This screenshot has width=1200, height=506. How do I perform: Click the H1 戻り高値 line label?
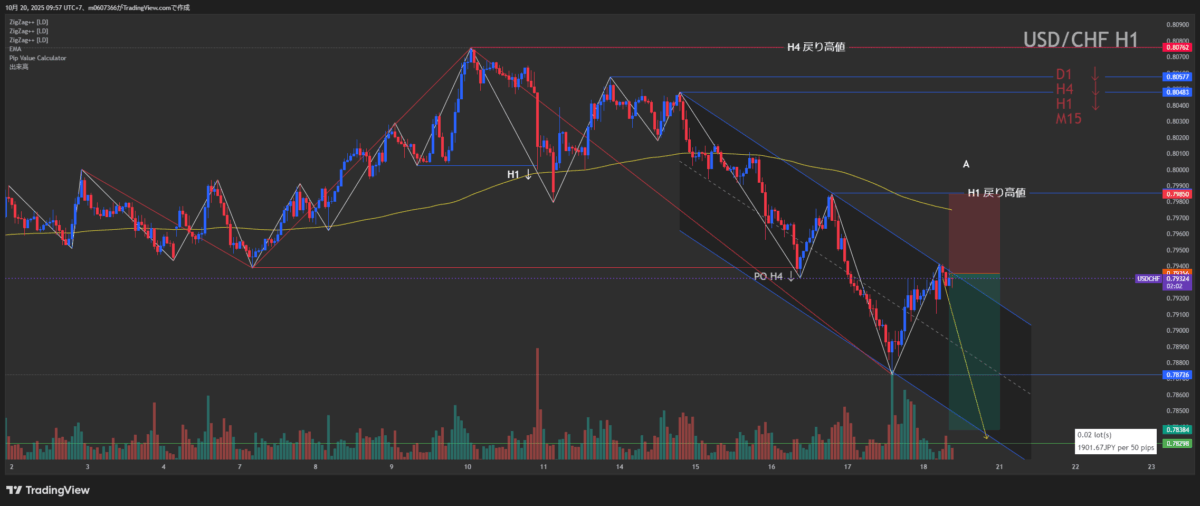tap(996, 192)
